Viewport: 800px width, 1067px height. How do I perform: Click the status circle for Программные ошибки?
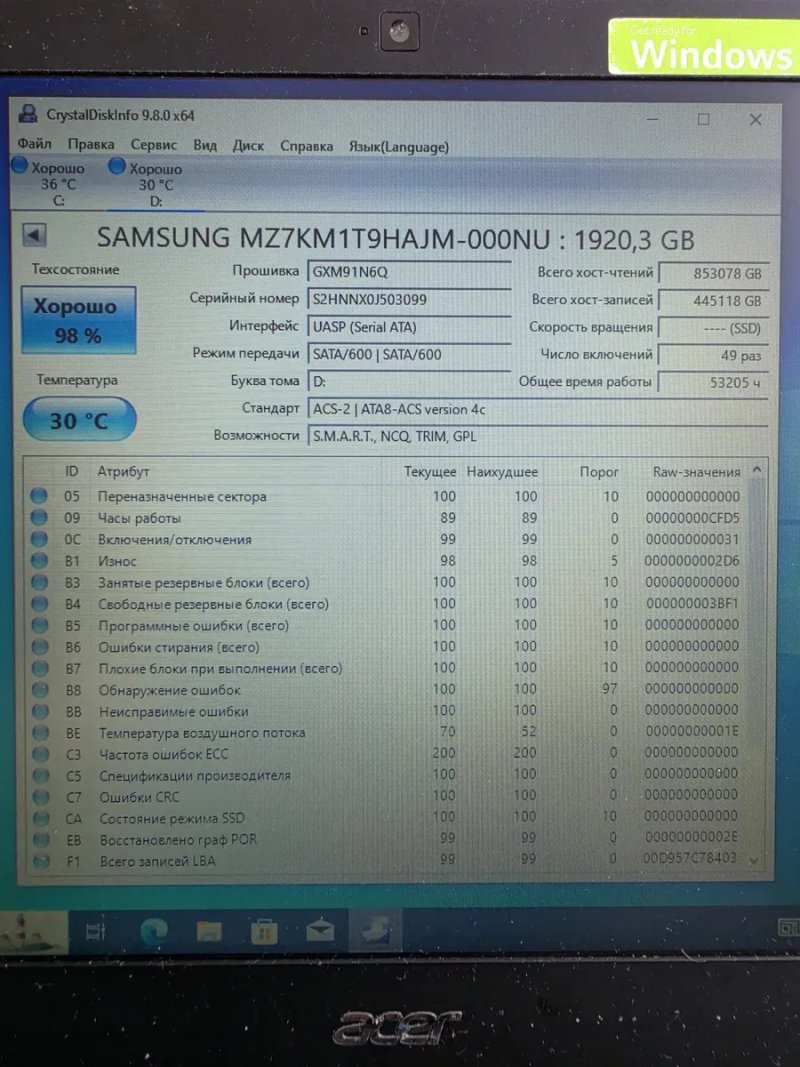[40, 625]
